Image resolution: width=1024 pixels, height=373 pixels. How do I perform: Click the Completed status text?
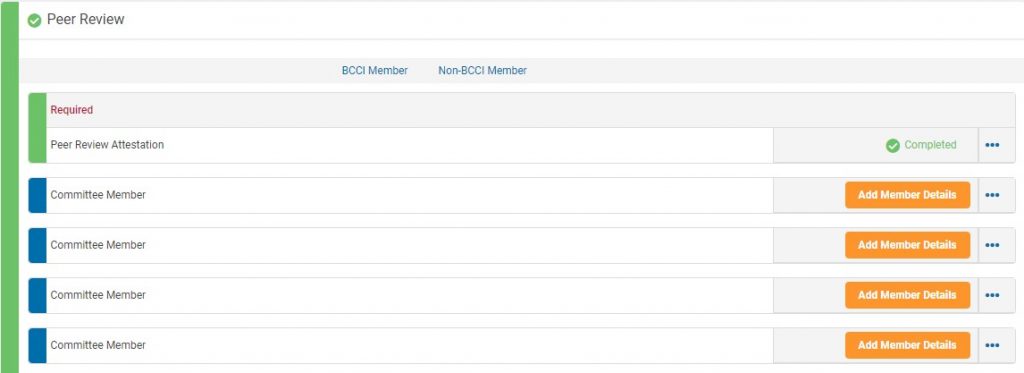930,145
